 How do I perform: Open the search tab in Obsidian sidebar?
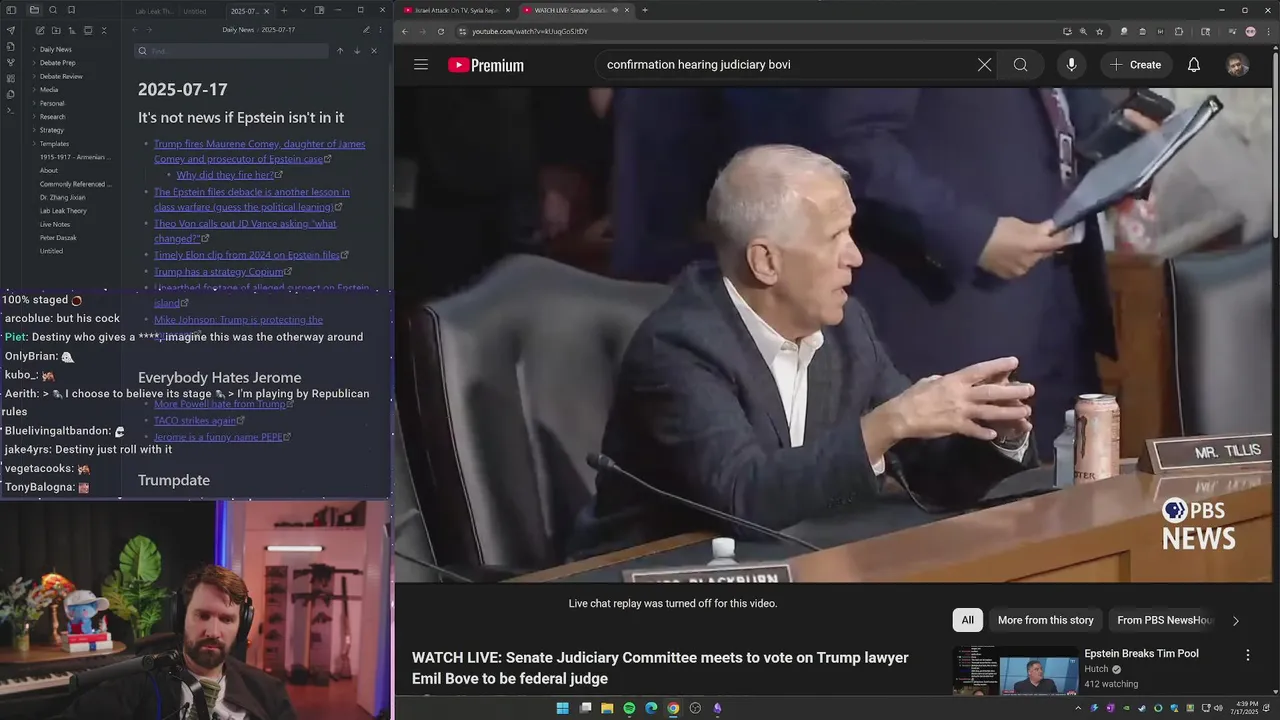click(53, 11)
